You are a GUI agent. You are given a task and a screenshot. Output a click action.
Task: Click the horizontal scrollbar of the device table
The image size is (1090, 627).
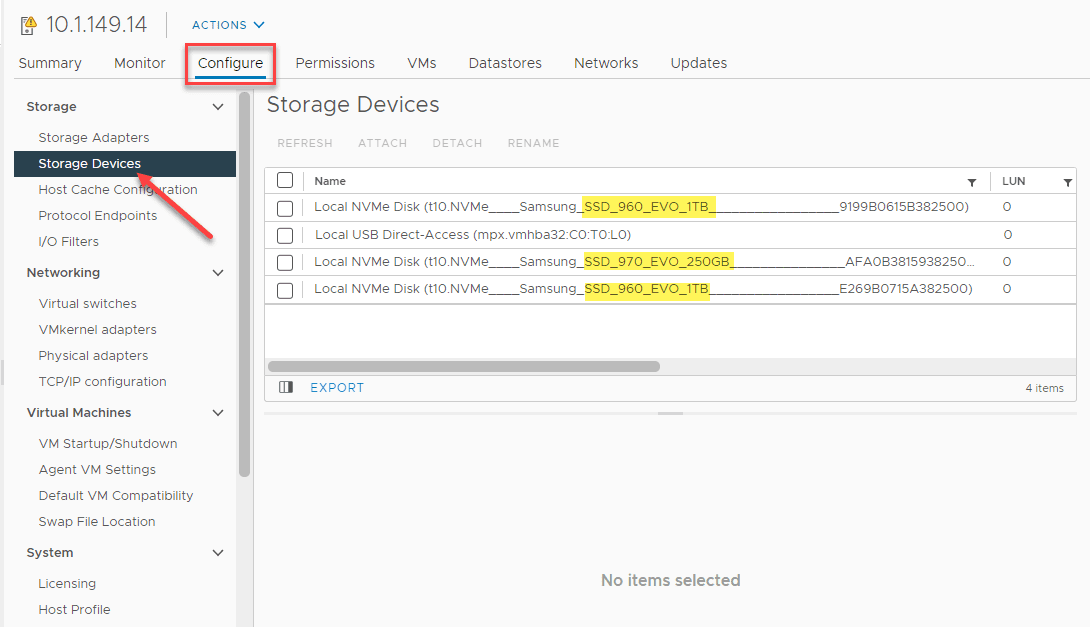coord(464,366)
